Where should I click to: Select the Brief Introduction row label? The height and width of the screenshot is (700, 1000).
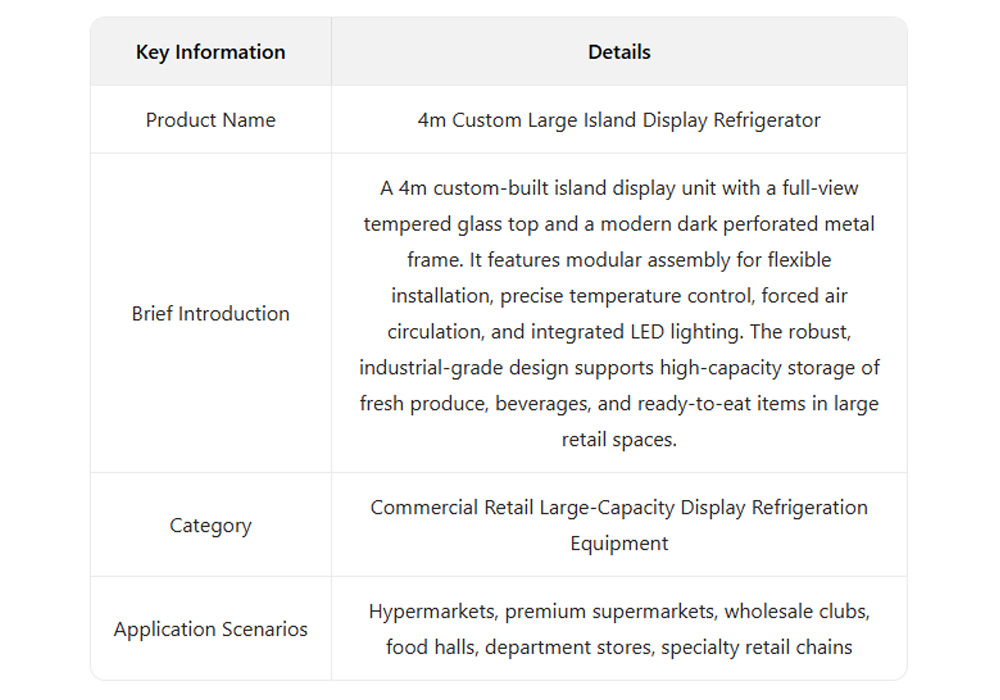[210, 313]
